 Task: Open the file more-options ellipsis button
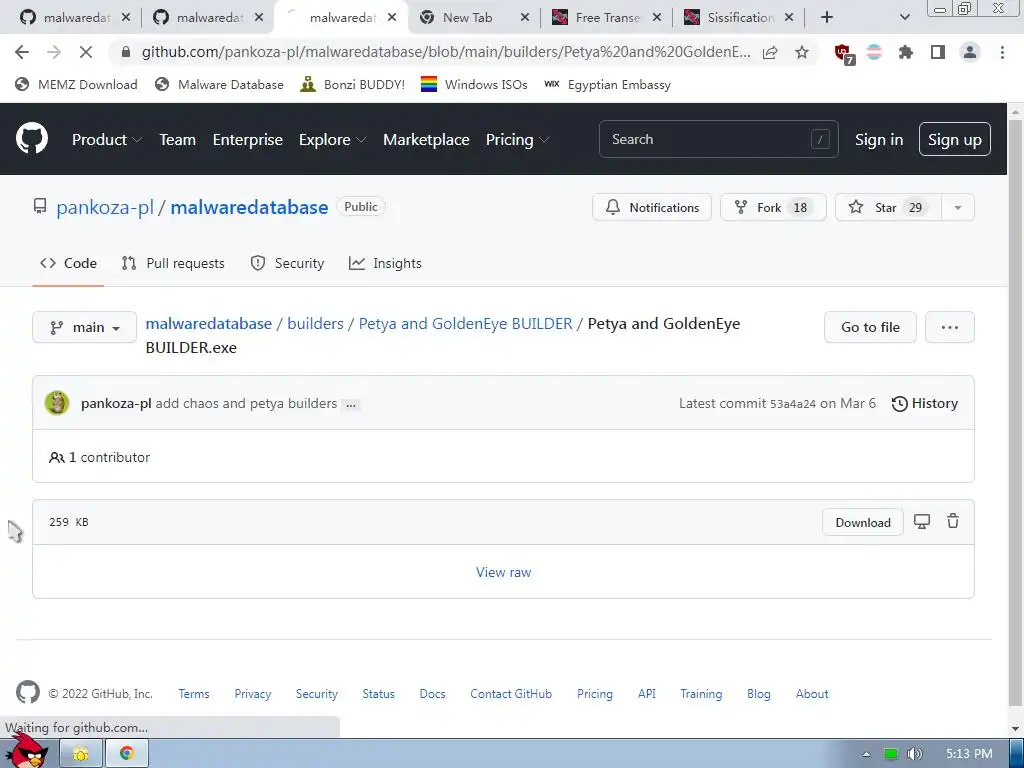(x=950, y=327)
